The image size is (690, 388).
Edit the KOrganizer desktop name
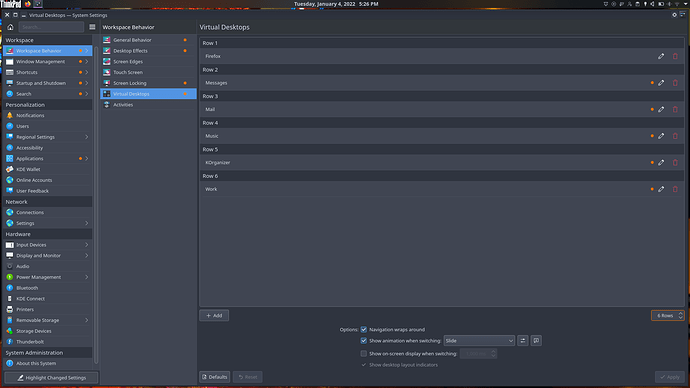click(661, 162)
